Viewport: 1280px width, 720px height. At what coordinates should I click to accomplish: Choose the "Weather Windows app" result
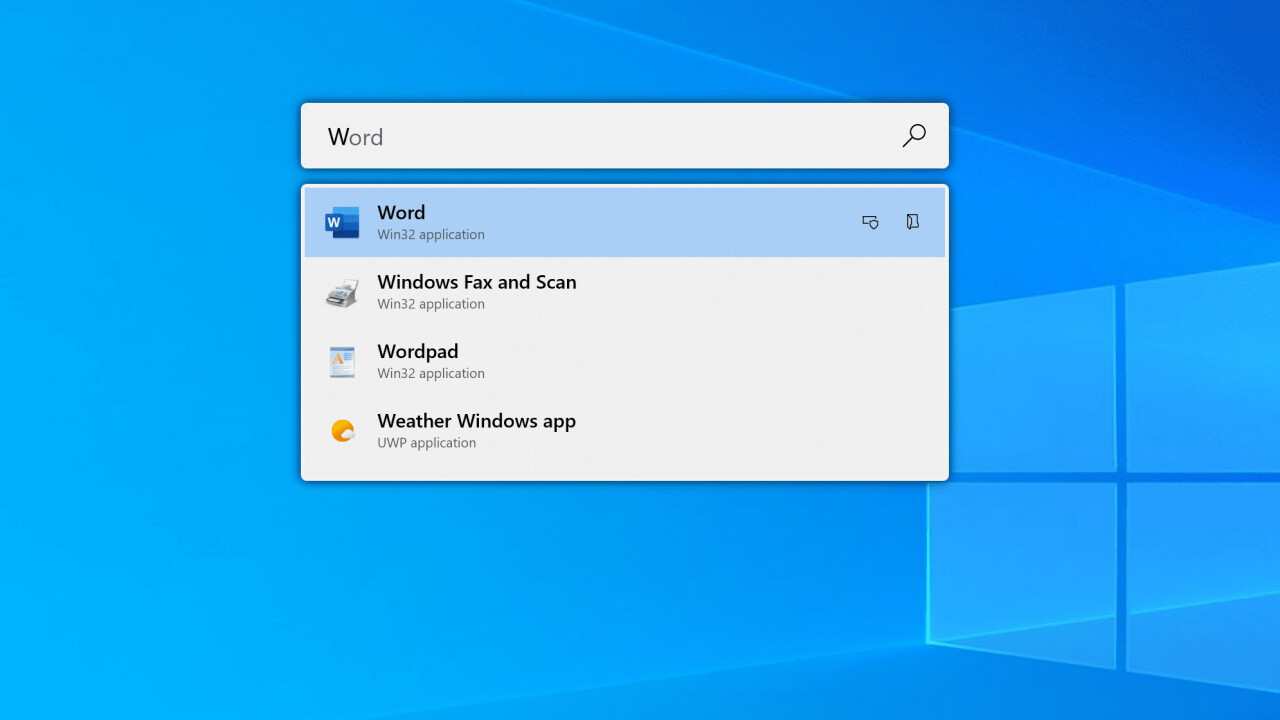pos(476,421)
